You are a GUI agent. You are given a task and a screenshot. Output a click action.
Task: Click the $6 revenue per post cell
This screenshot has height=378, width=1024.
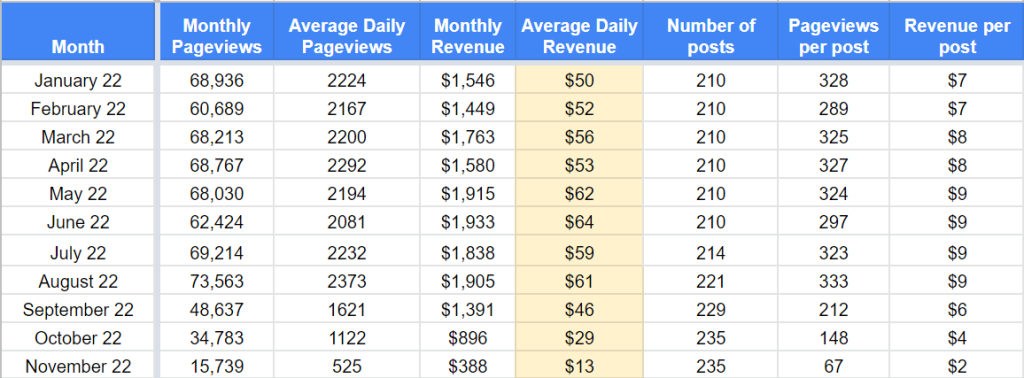957,309
